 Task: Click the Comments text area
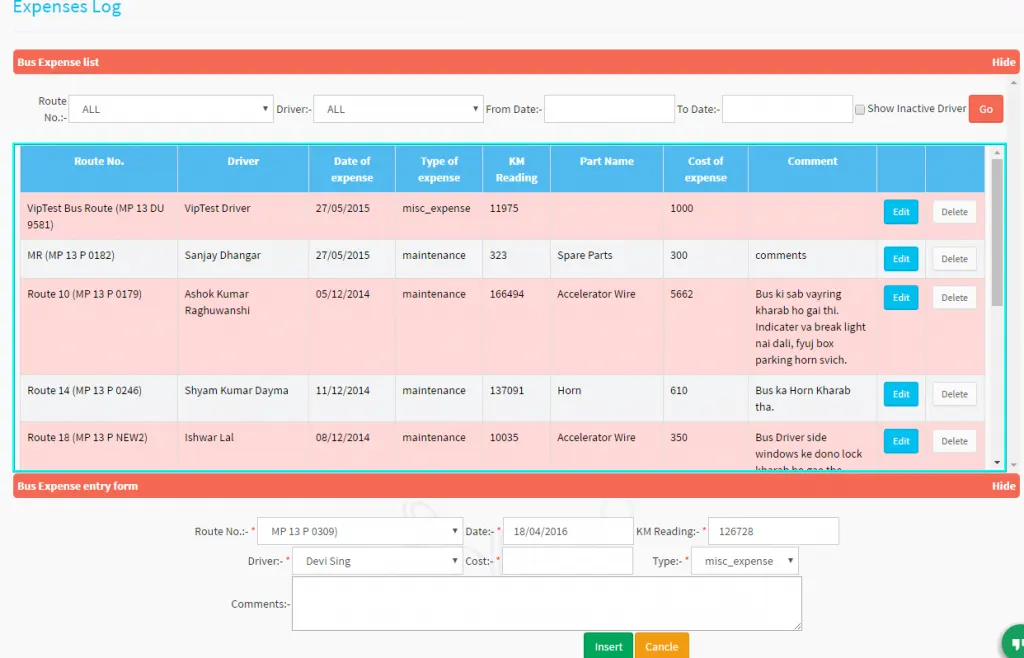click(546, 603)
